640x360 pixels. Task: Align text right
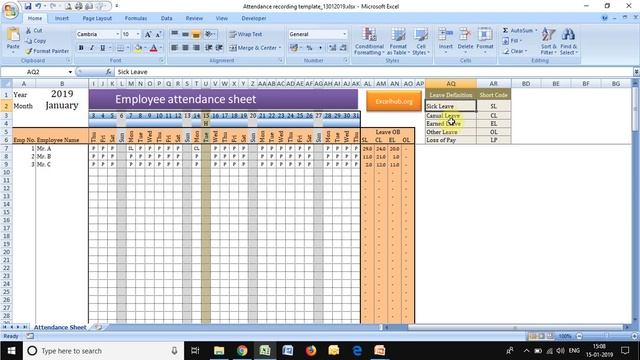tap(196, 48)
